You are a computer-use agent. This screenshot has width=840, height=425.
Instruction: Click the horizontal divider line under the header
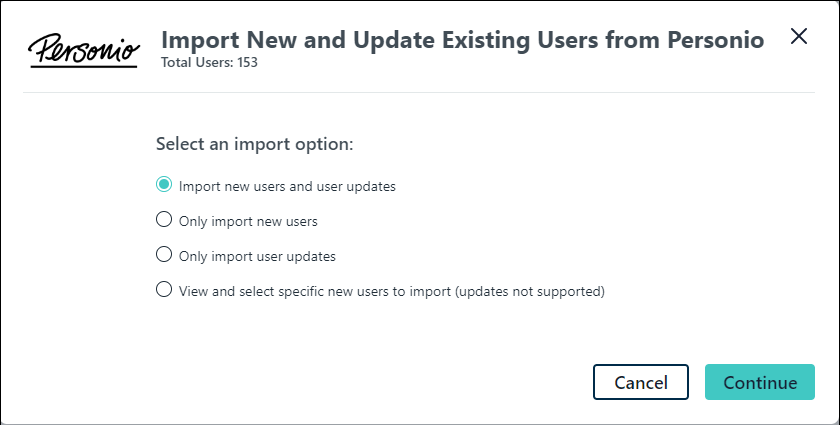(420, 93)
